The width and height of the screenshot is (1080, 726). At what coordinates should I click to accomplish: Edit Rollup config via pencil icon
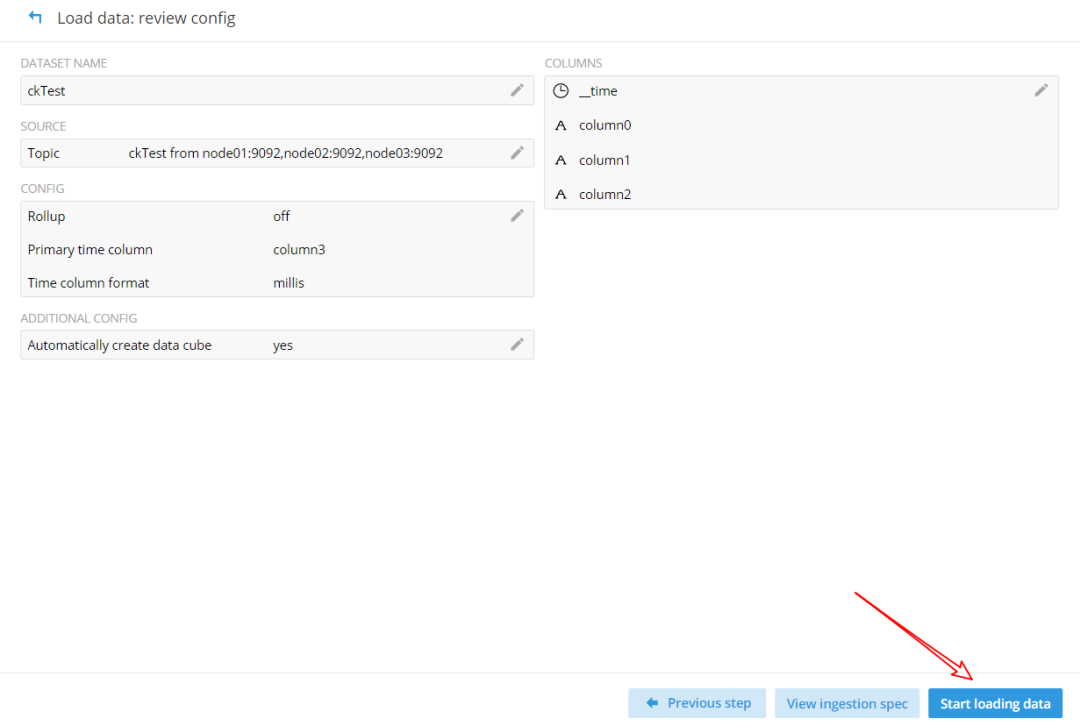(x=517, y=216)
